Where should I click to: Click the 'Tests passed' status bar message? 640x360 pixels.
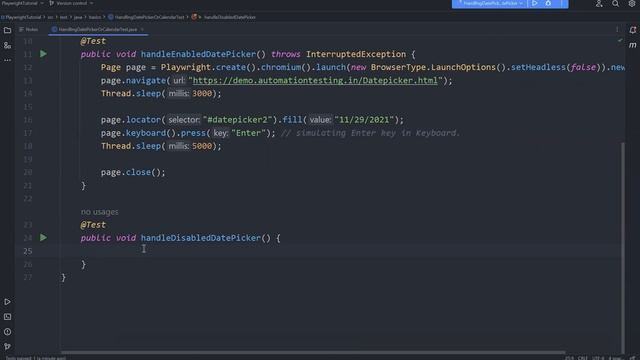click(35, 358)
